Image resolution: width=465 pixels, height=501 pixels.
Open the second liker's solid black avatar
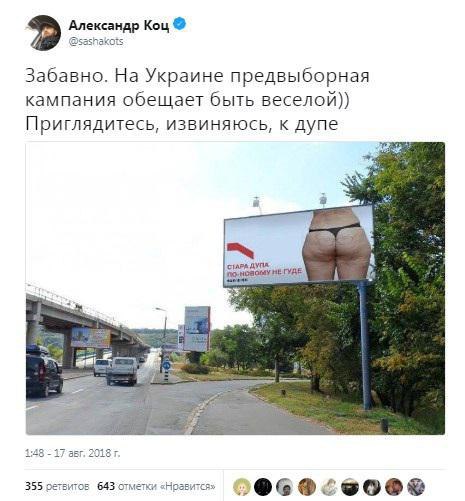pyautogui.click(x=263, y=487)
